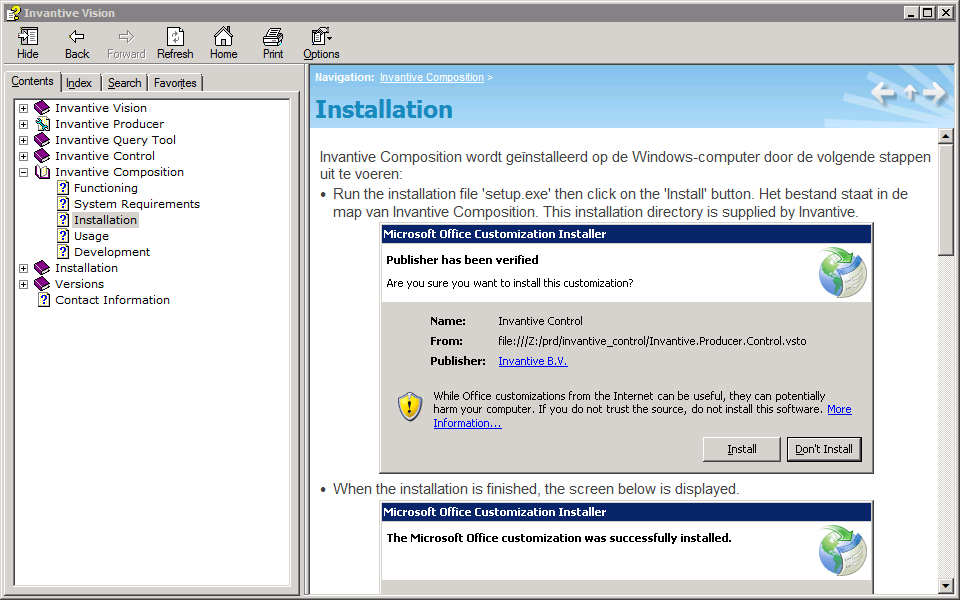Switch to the Contents tab
This screenshot has height=600, width=960.
(32, 81)
